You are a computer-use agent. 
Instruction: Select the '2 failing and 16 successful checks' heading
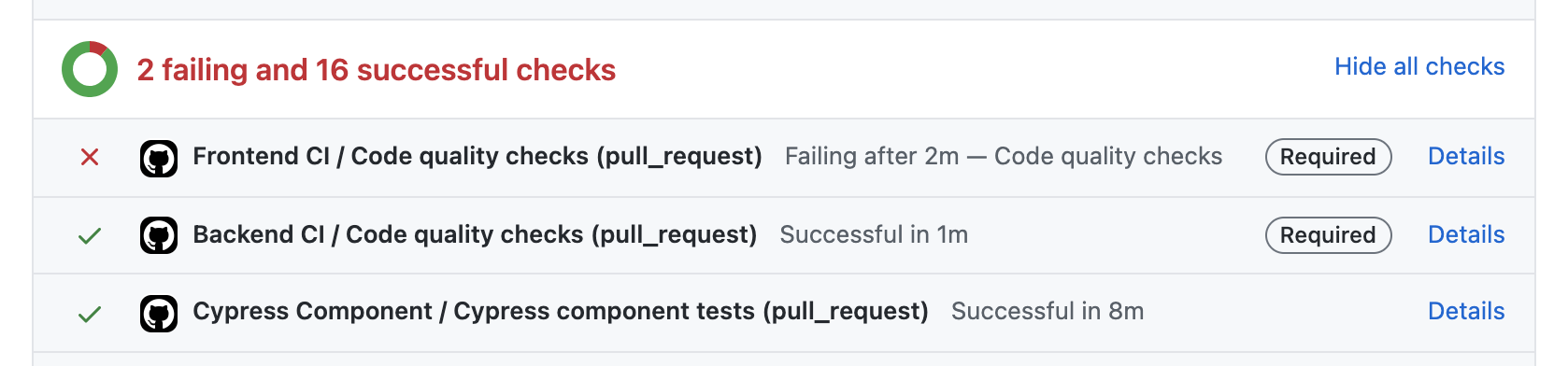click(377, 70)
